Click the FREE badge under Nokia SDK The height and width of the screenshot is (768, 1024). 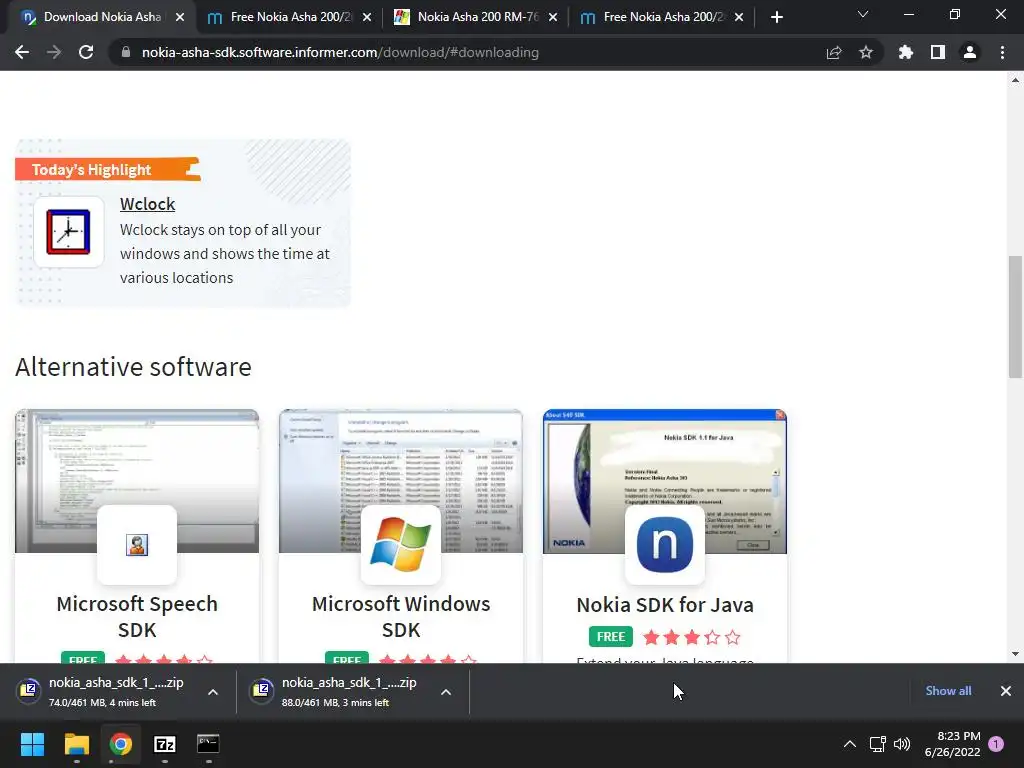tap(611, 637)
